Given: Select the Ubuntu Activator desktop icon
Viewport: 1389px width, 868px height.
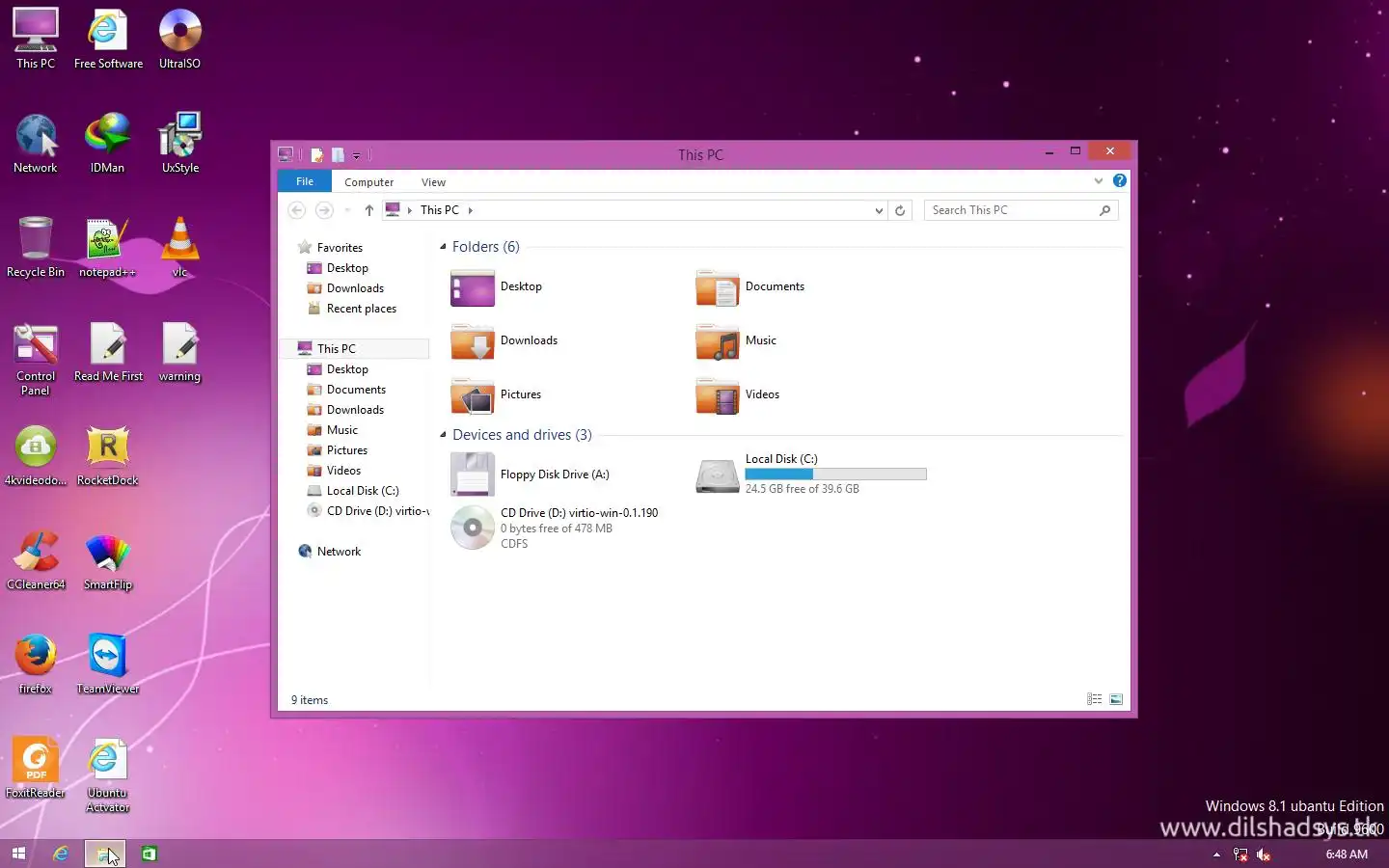Looking at the screenshot, I should click(107, 774).
